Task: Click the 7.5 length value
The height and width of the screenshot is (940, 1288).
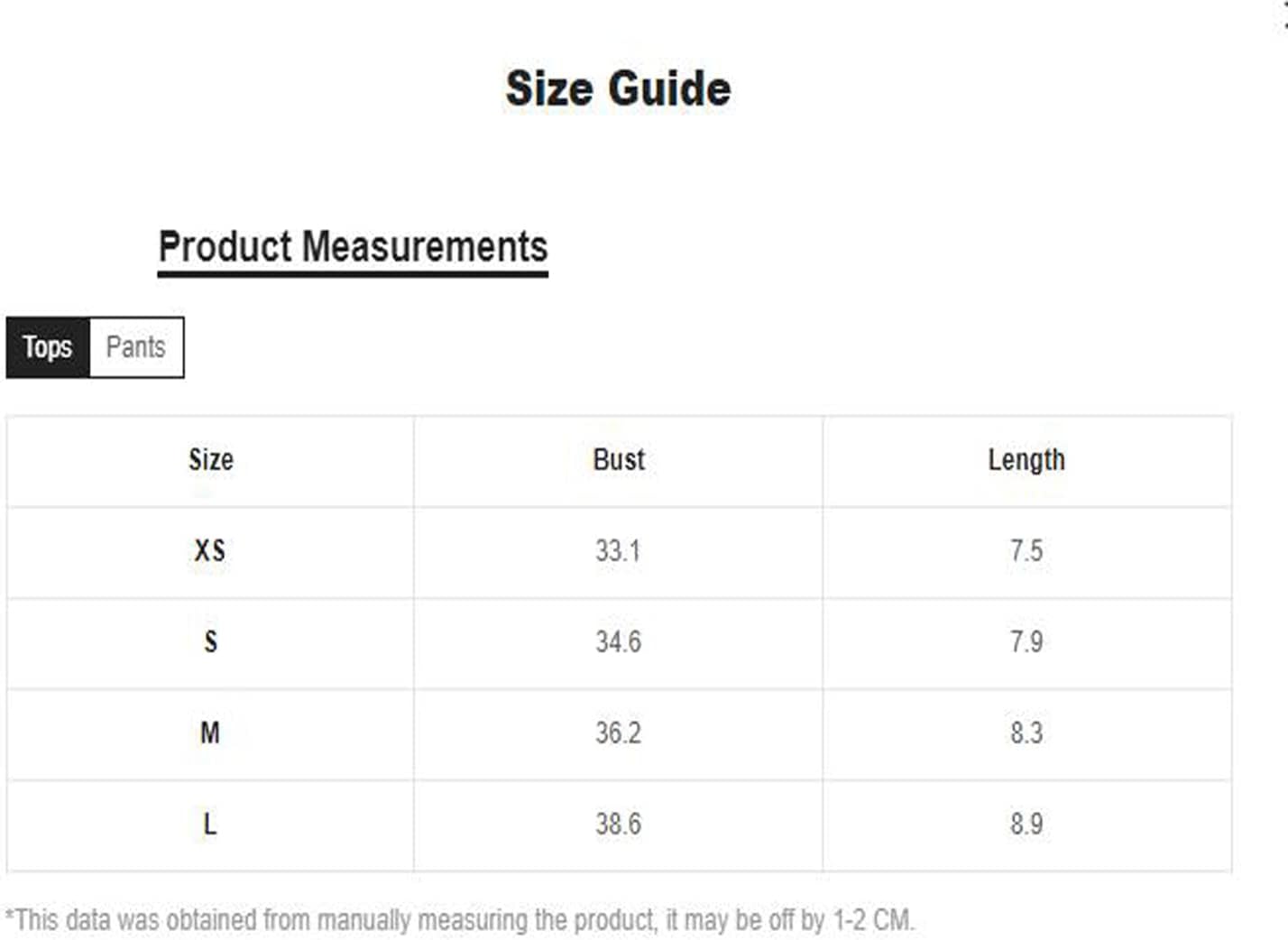Action: [1026, 551]
